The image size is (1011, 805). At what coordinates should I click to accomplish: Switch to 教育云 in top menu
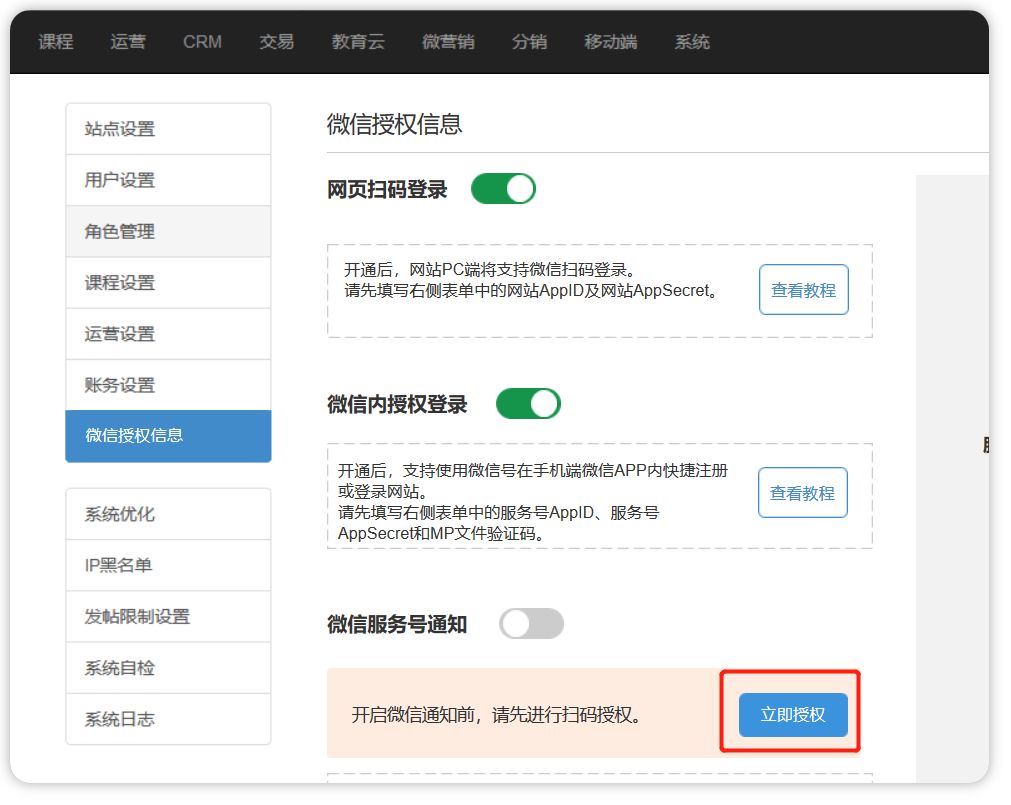(358, 42)
